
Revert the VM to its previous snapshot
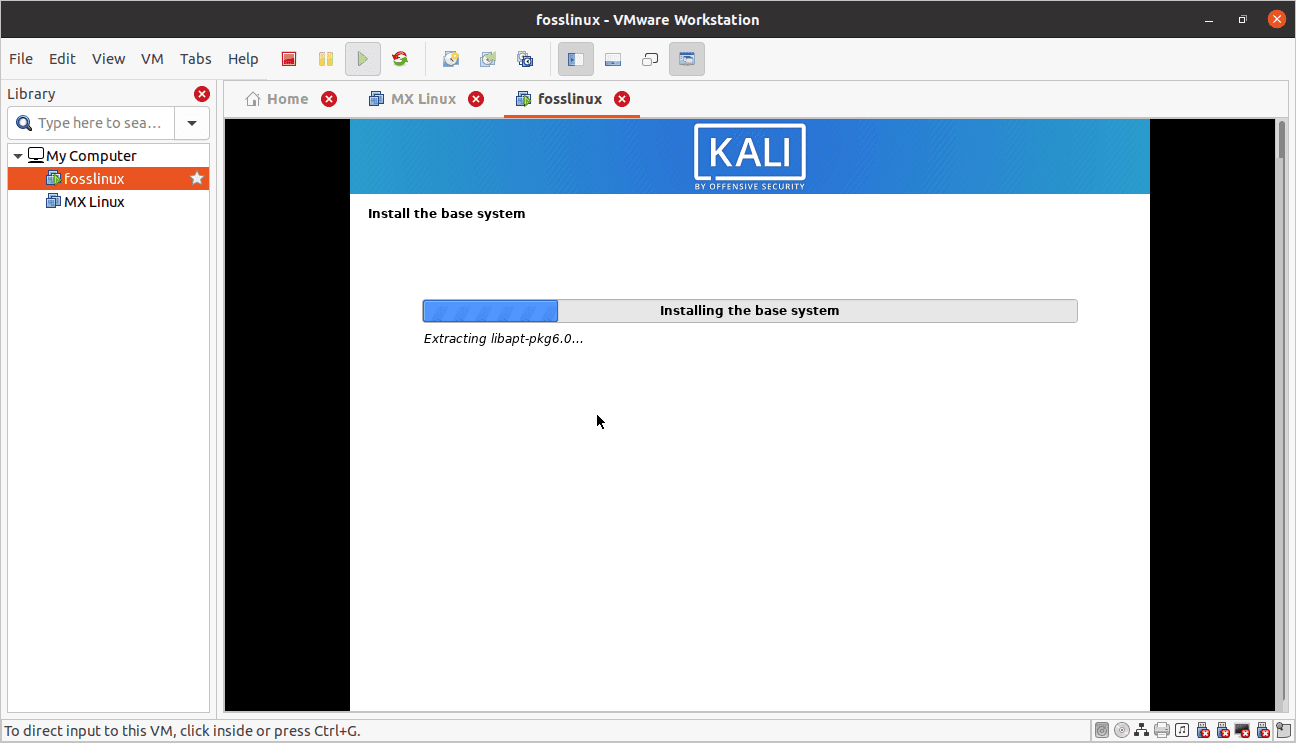488,59
